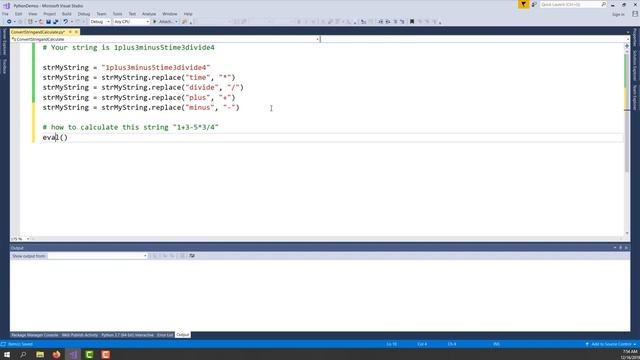The width and height of the screenshot is (640, 360).
Task: Click the Undo arrow icon
Action: (65, 22)
